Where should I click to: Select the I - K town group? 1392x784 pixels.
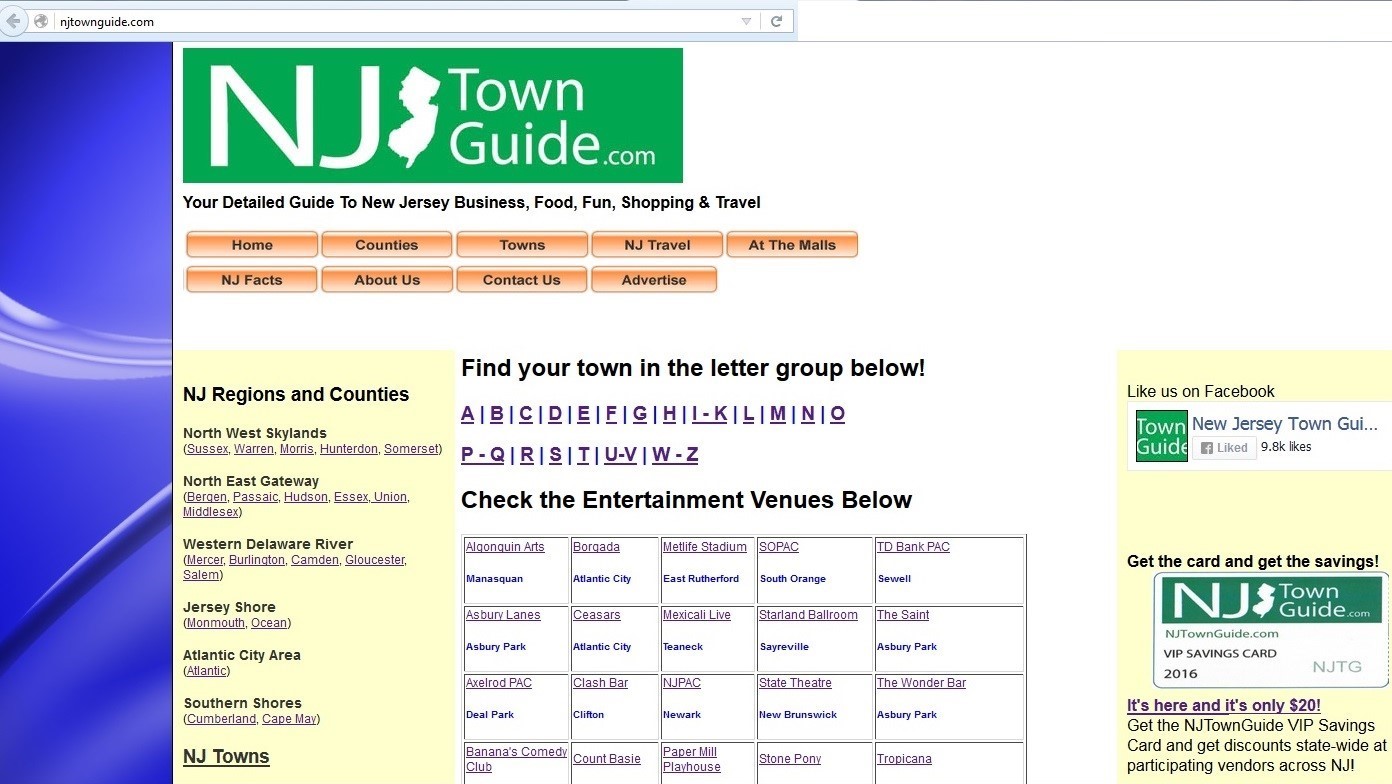click(x=709, y=414)
